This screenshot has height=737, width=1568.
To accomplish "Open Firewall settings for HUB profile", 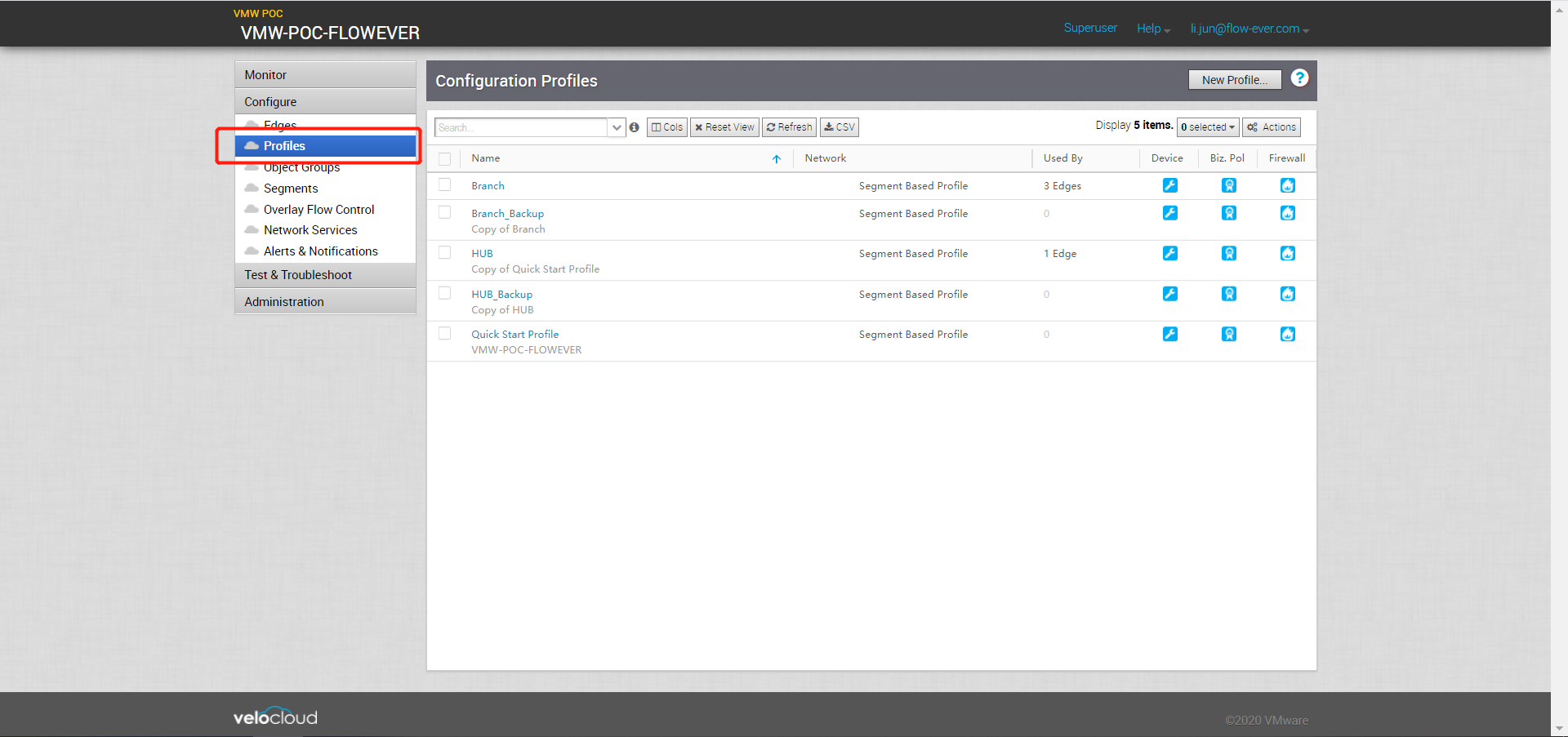I will pyautogui.click(x=1287, y=253).
